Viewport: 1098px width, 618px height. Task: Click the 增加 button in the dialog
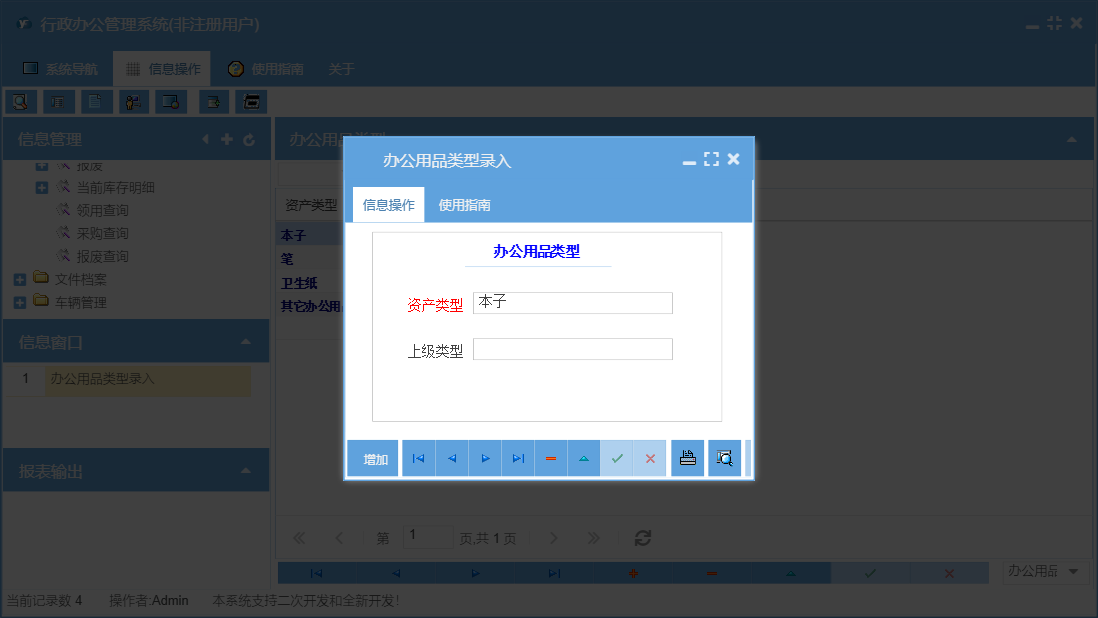click(372, 457)
